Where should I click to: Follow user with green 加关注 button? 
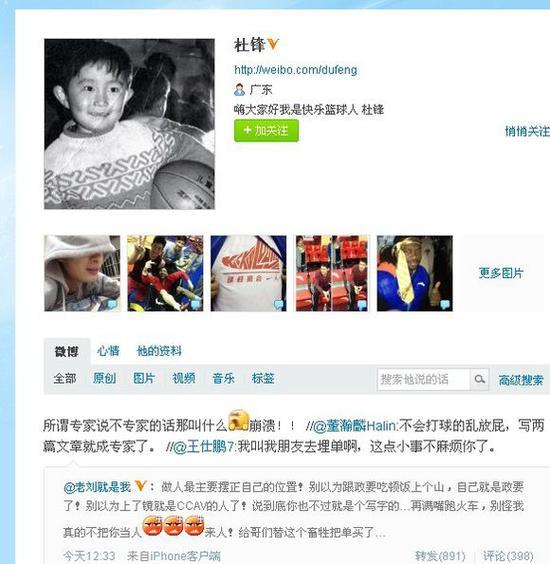pyautogui.click(x=266, y=131)
